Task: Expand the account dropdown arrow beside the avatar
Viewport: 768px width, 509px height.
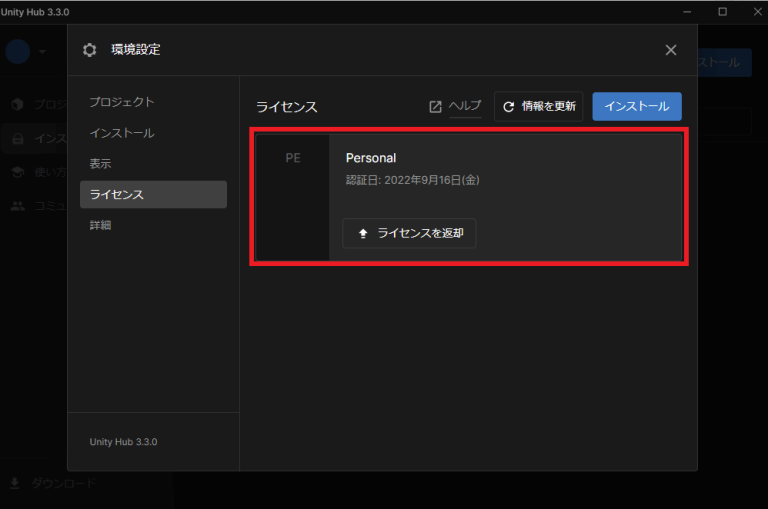Action: tap(42, 52)
